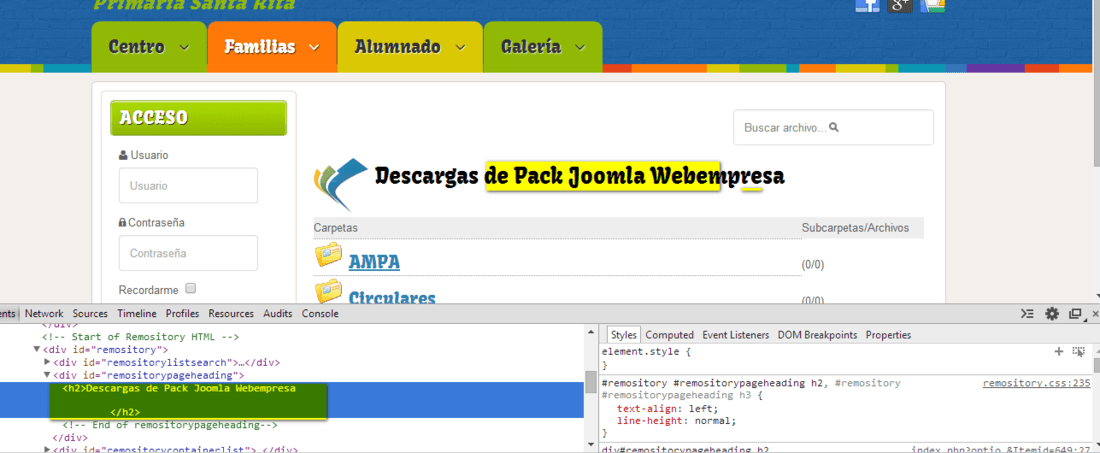Viewport: 1100px width, 453px height.
Task: Click the element.style rule header
Action: click(647, 352)
